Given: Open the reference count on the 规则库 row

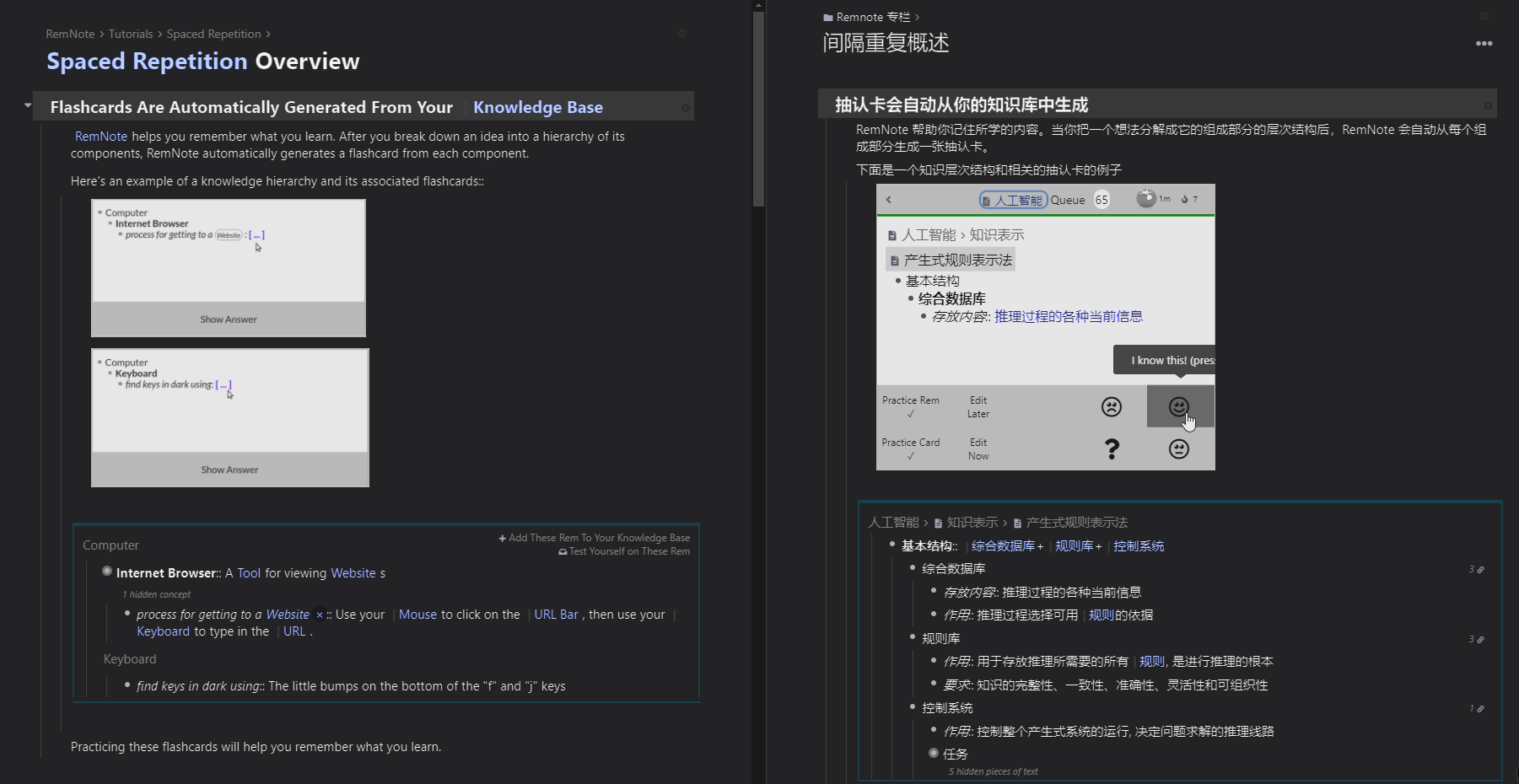Looking at the screenshot, I should click(1476, 639).
